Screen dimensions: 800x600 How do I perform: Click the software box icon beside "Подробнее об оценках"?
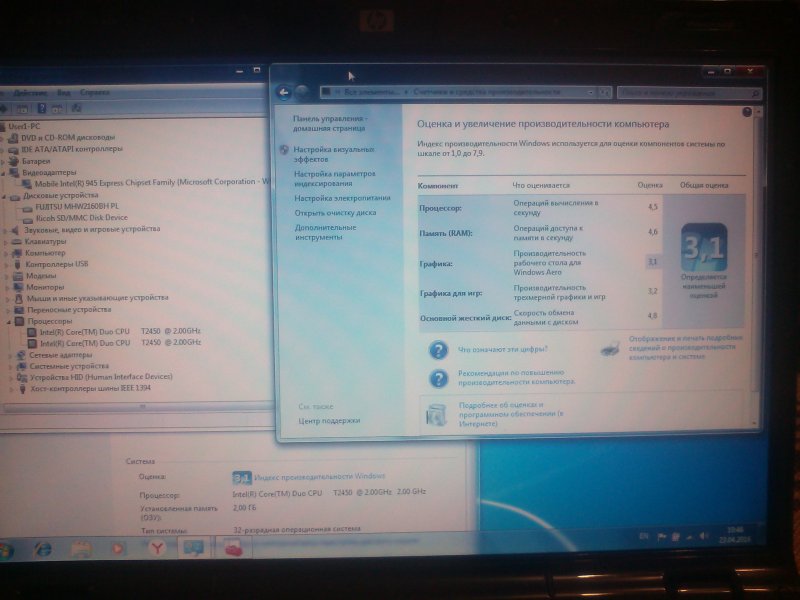pos(437,415)
